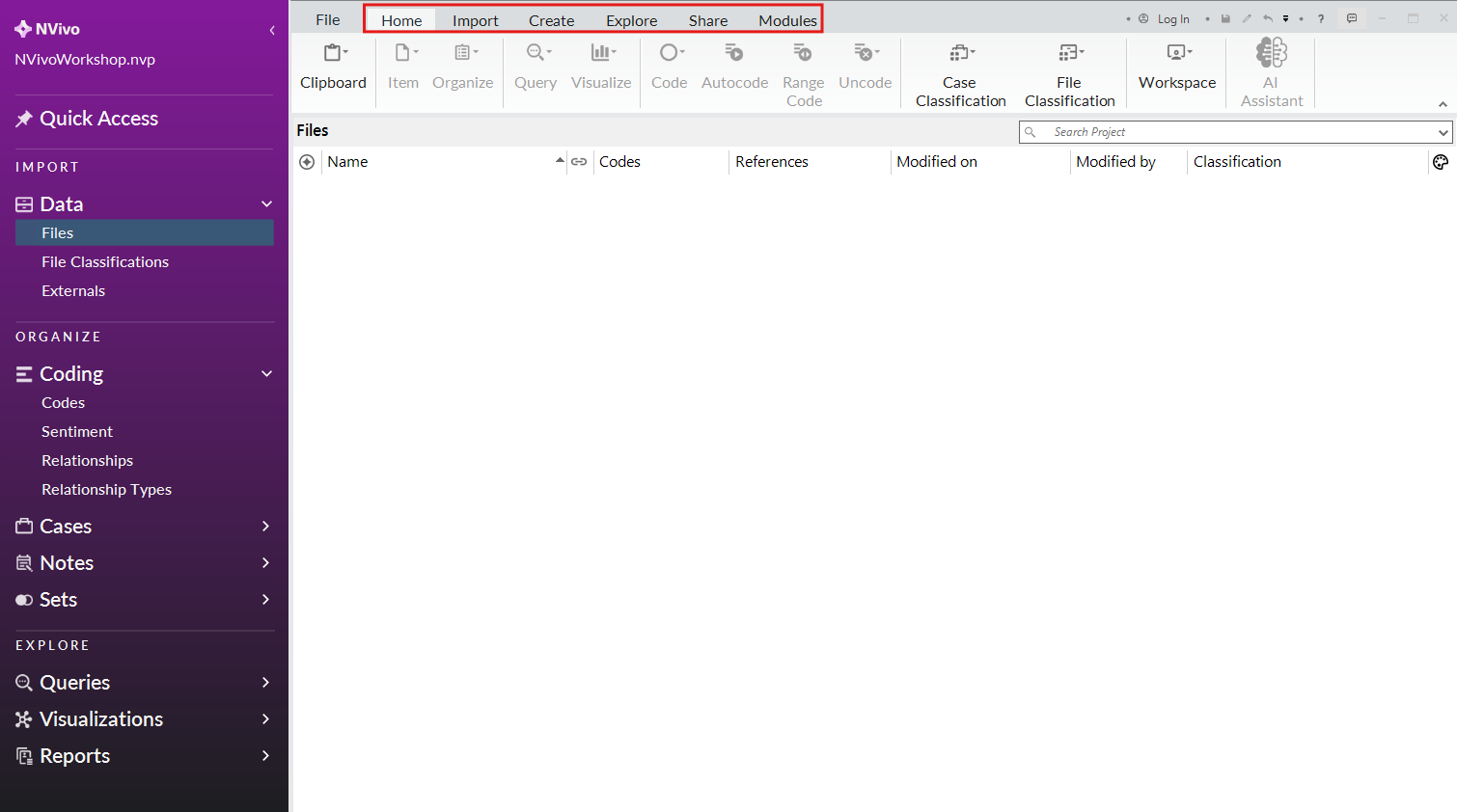The width and height of the screenshot is (1457, 812).
Task: Expand the Cases section chevron
Action: pyautogui.click(x=266, y=526)
